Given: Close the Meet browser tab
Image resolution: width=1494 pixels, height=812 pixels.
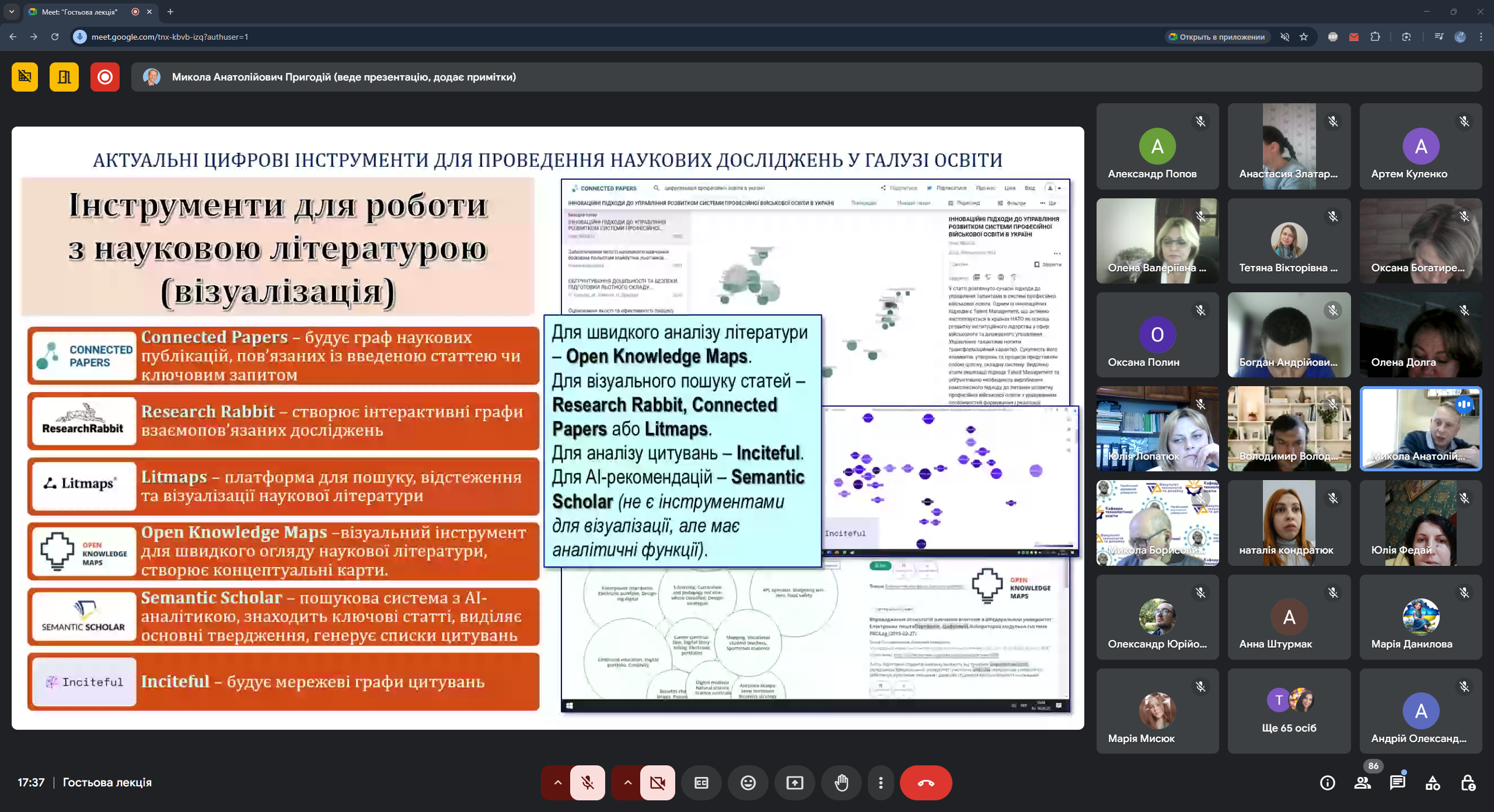Looking at the screenshot, I should pos(149,12).
